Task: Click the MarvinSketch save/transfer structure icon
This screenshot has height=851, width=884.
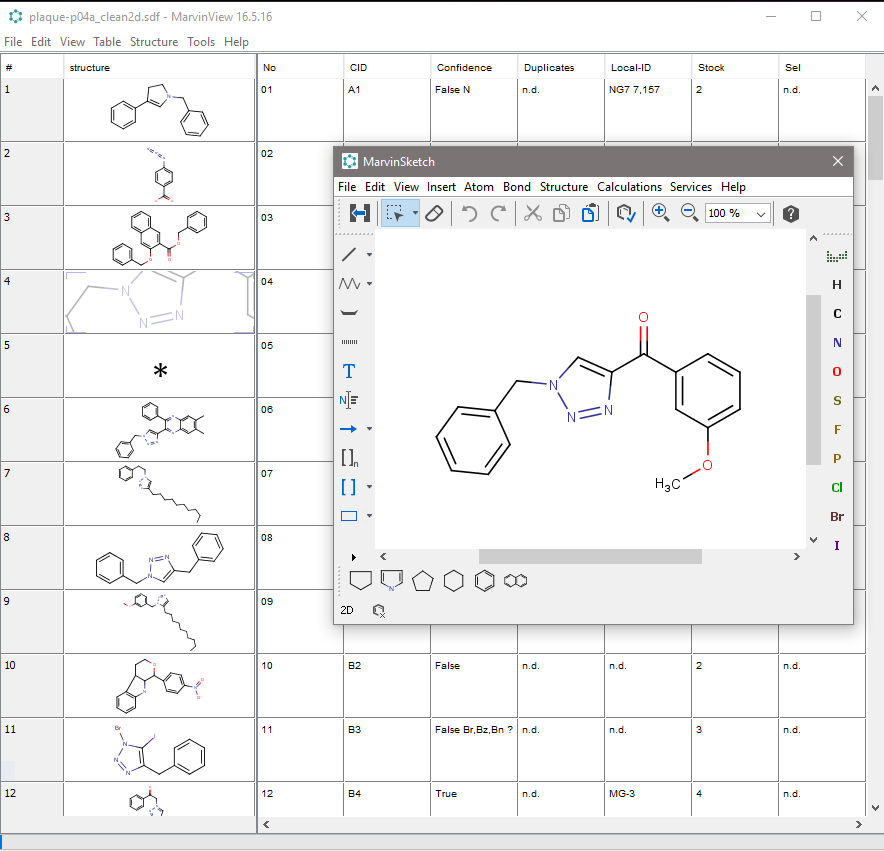Action: (359, 214)
